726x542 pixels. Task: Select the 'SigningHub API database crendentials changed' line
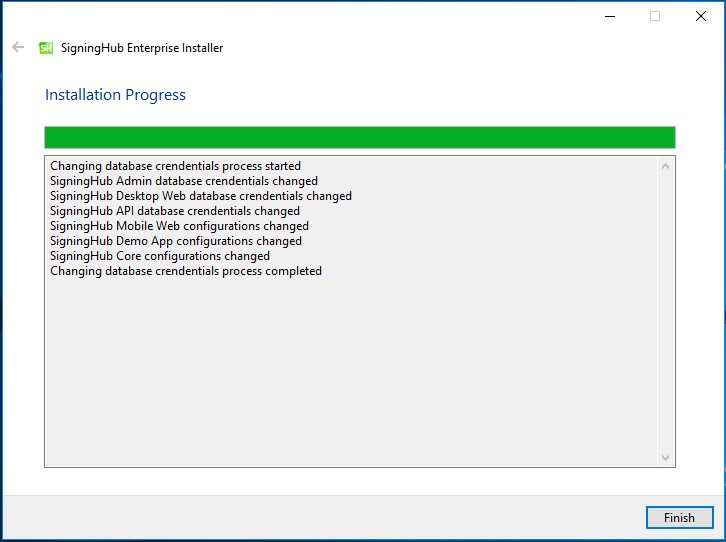pyautogui.click(x=175, y=211)
